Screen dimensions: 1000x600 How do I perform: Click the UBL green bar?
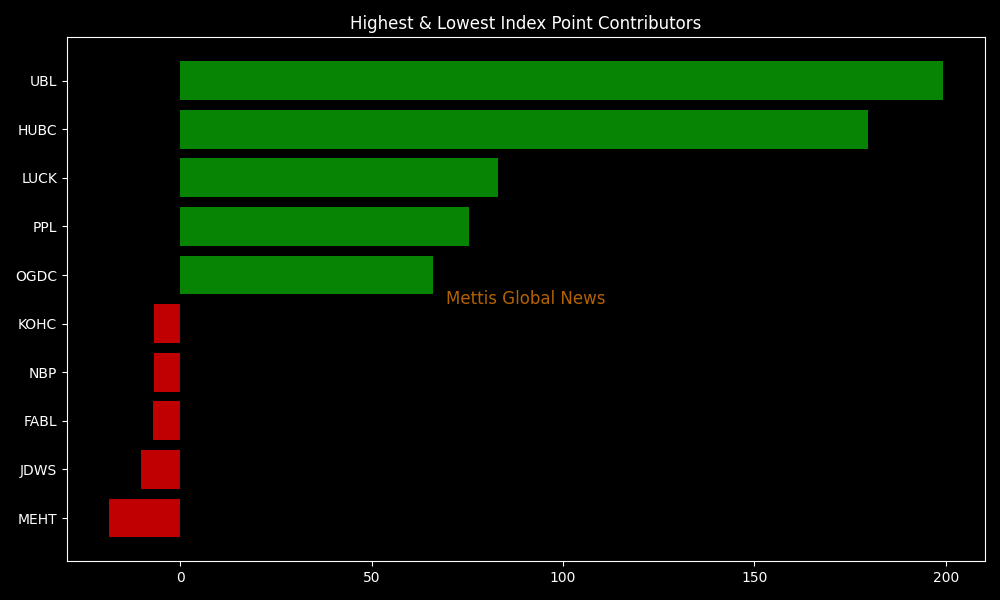pos(561,80)
